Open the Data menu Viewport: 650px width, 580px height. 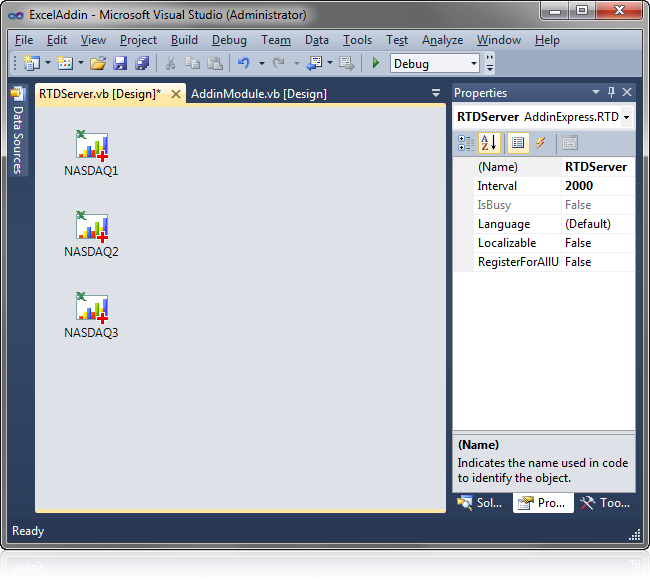click(317, 40)
